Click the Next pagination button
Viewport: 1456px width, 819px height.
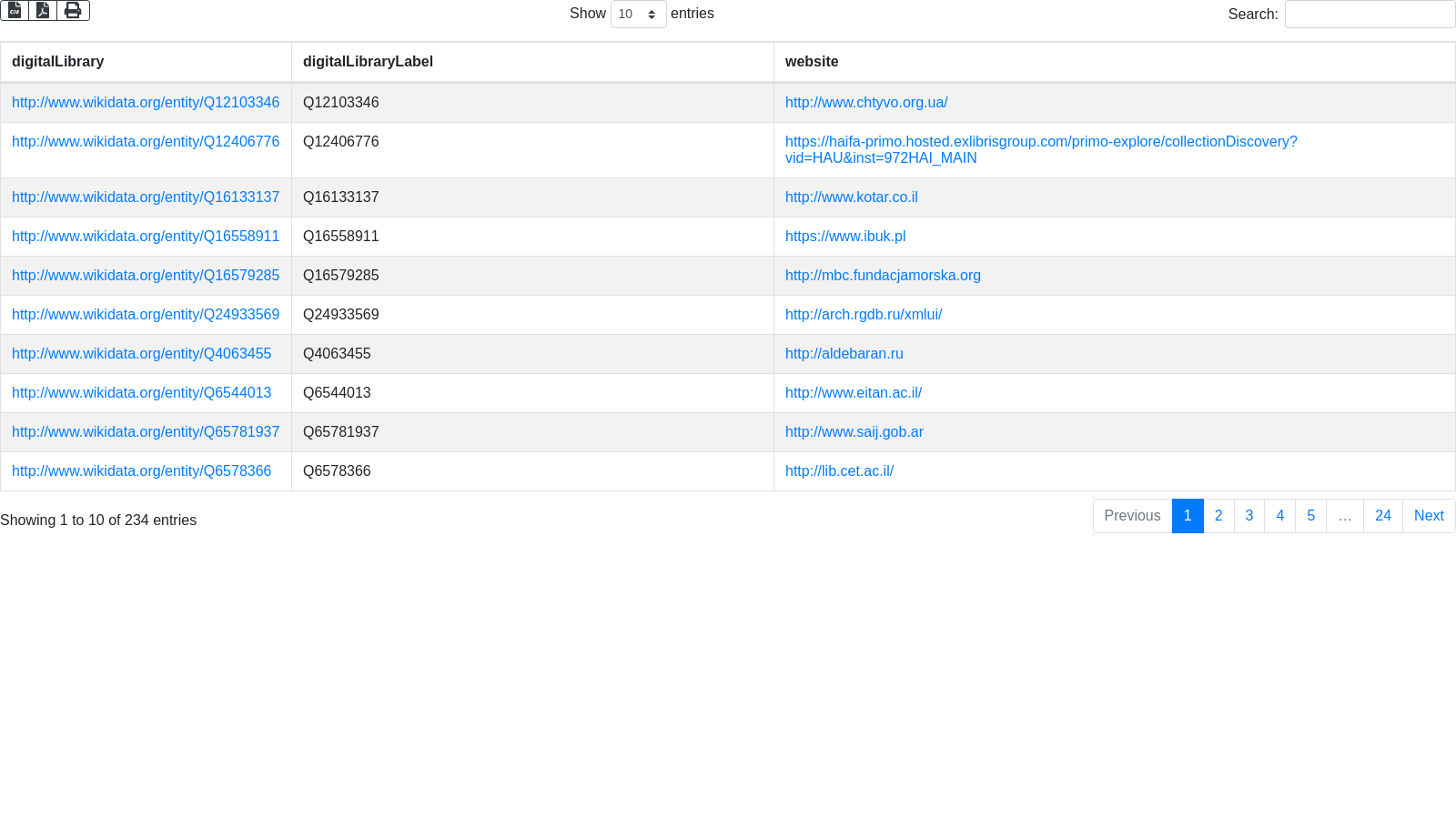tap(1428, 516)
